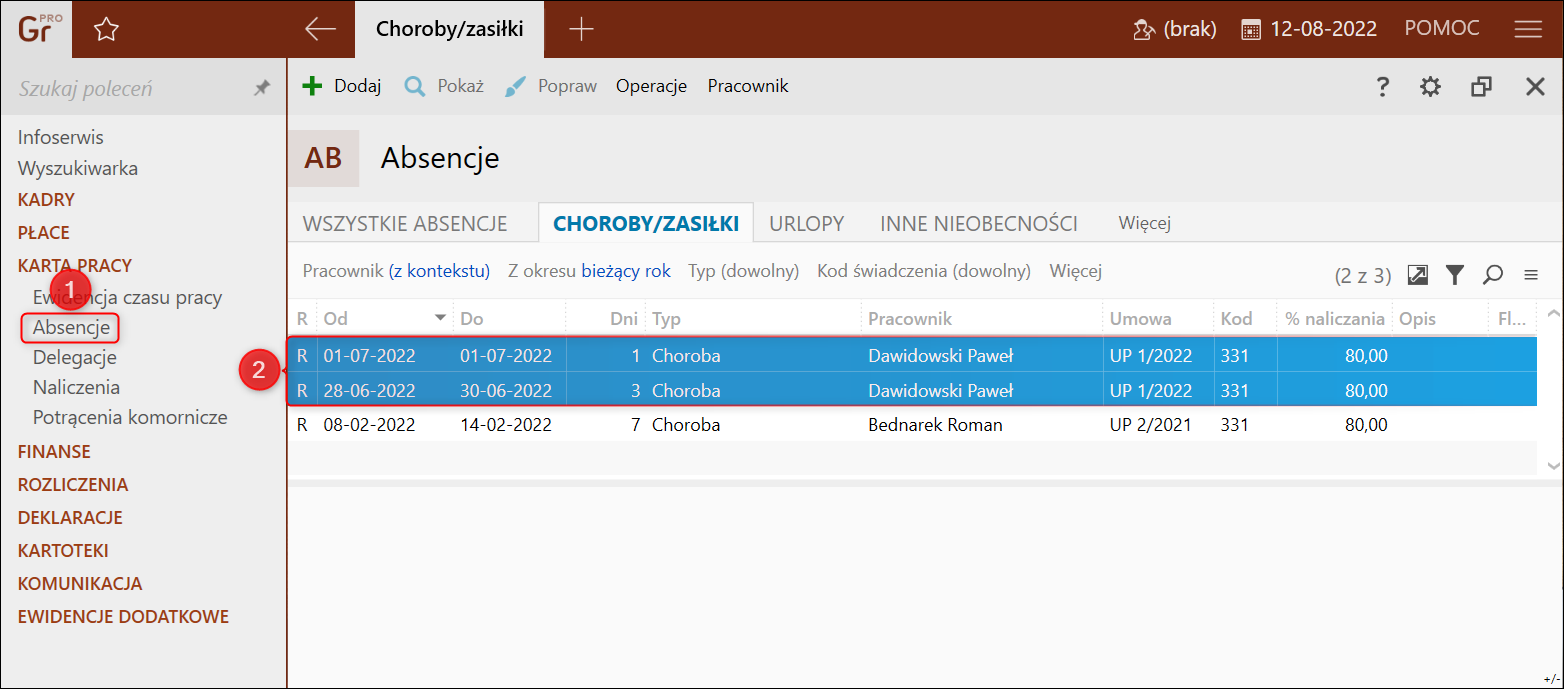Open the Operacje menu
This screenshot has width=1564, height=689.
point(651,86)
